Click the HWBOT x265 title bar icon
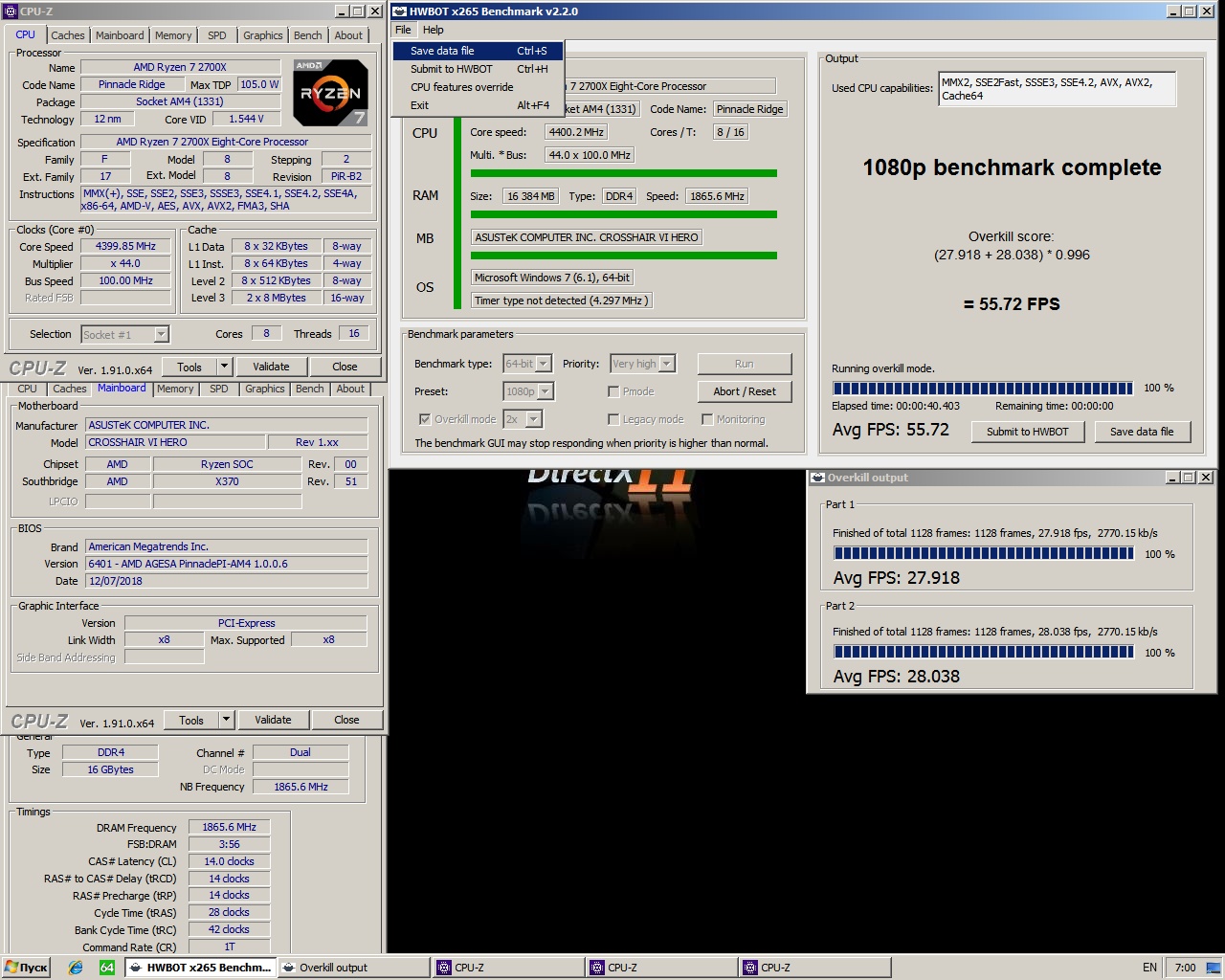This screenshot has height=980, width=1225. pos(400,11)
